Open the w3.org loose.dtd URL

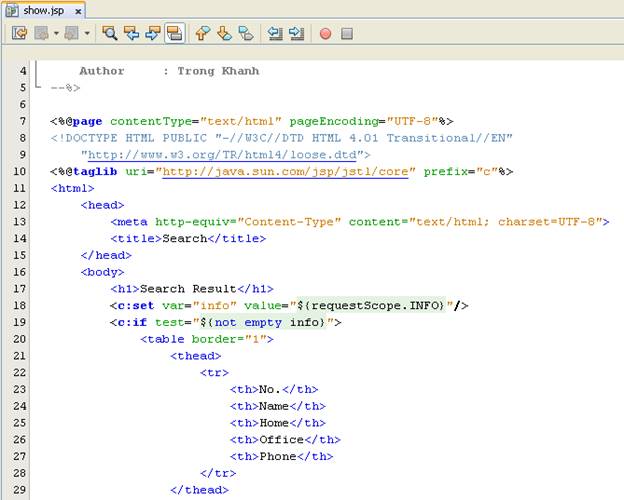222,154
